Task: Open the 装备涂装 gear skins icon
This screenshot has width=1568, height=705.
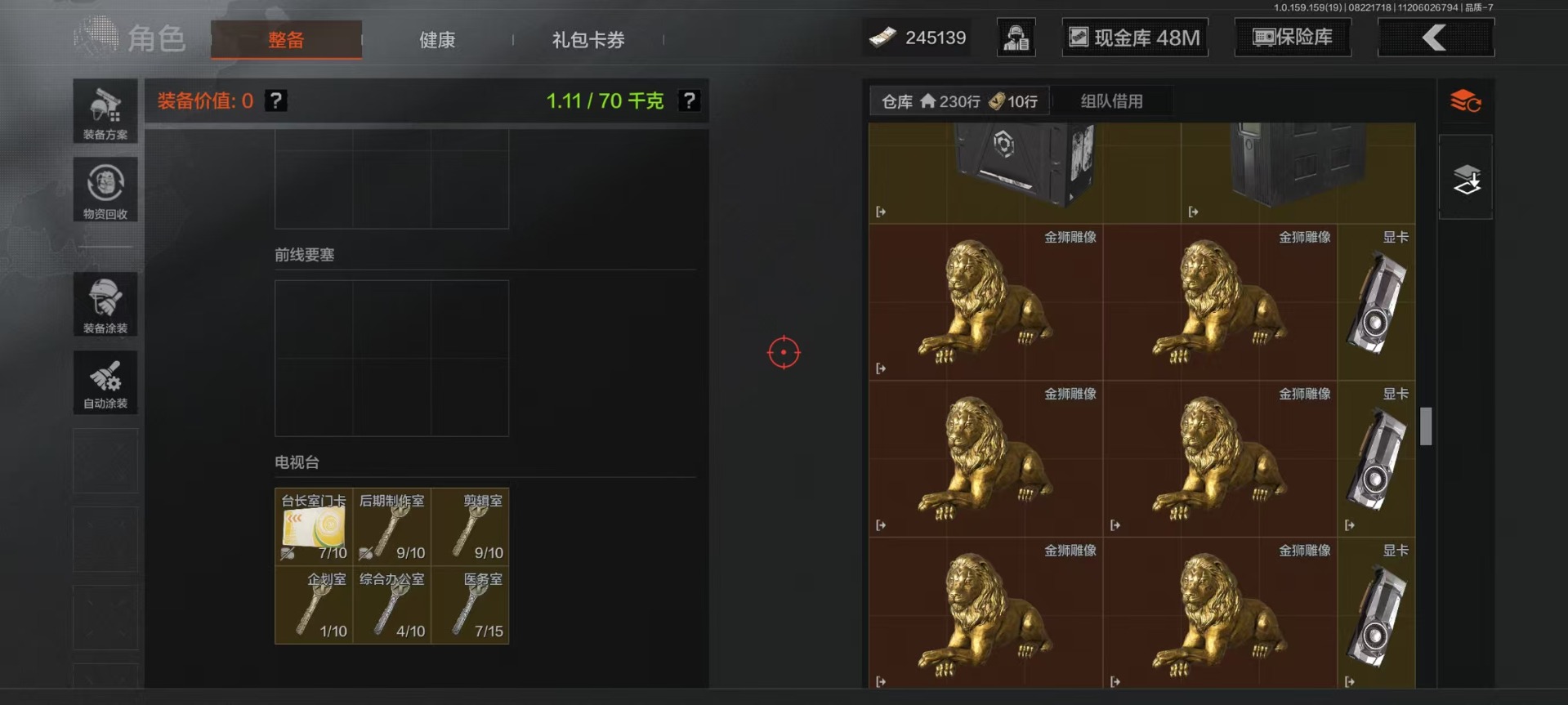Action: click(105, 304)
